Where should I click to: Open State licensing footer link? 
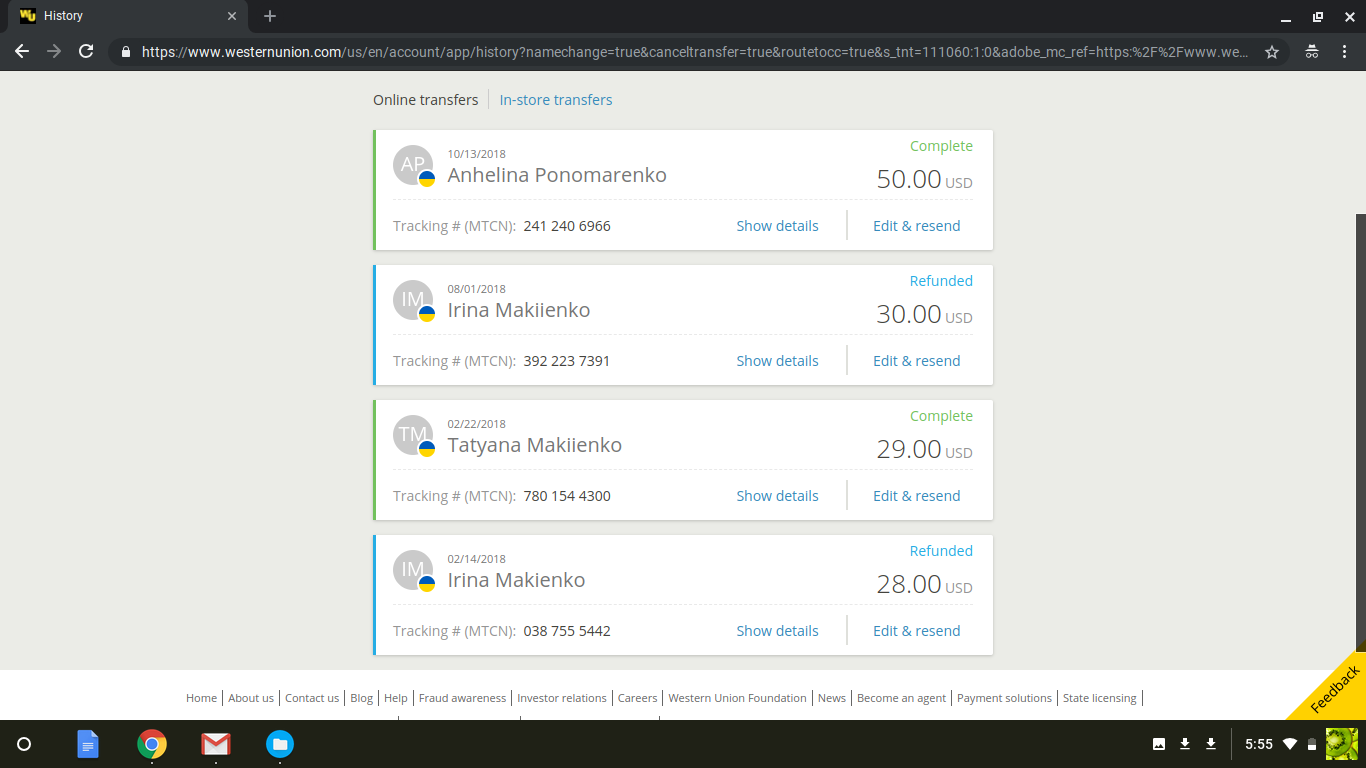pos(1100,698)
